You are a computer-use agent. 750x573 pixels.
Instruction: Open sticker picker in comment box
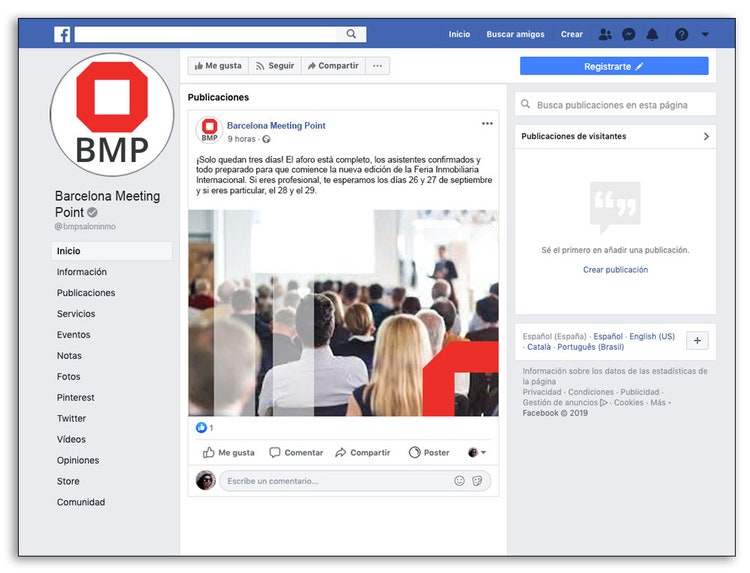(x=477, y=481)
